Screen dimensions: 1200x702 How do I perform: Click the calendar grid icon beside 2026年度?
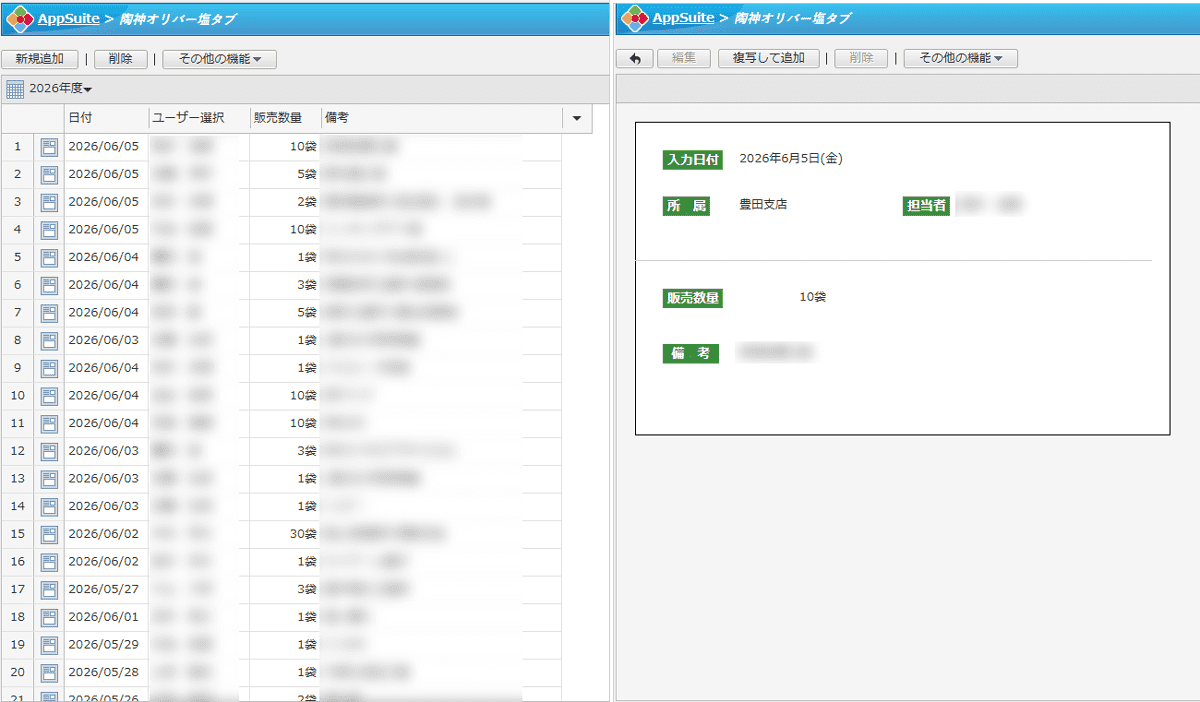[15, 89]
